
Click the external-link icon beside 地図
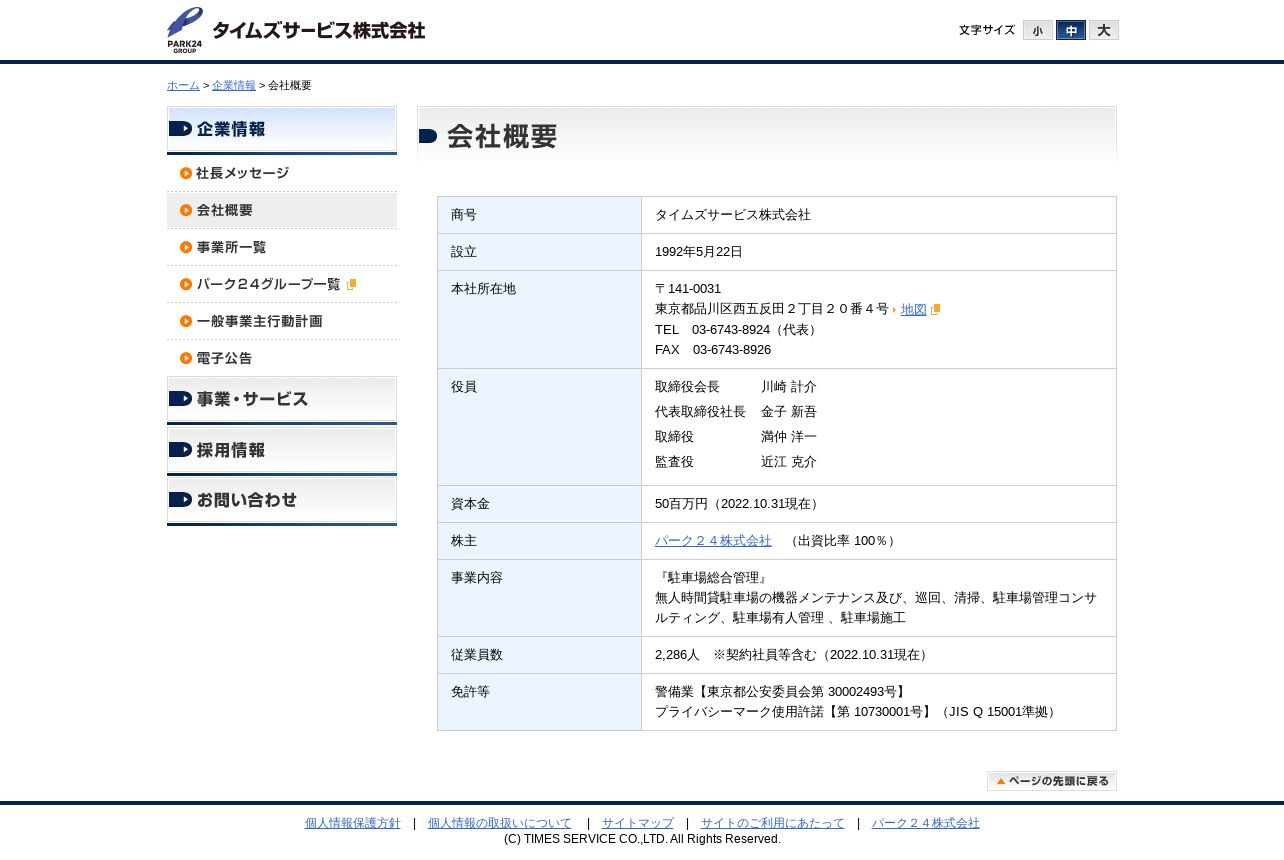pyautogui.click(x=936, y=310)
